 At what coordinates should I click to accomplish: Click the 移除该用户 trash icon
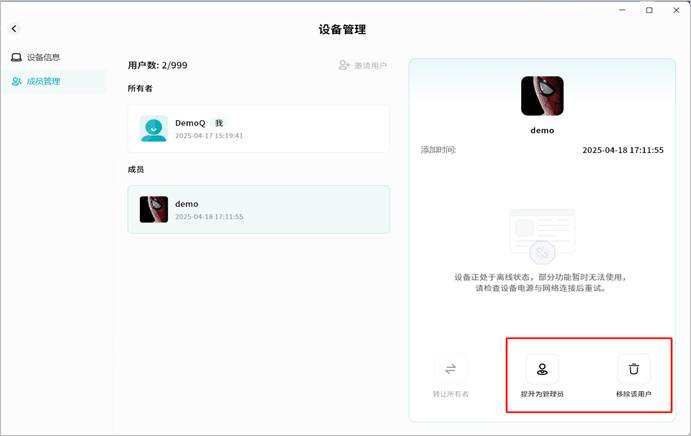tap(633, 368)
